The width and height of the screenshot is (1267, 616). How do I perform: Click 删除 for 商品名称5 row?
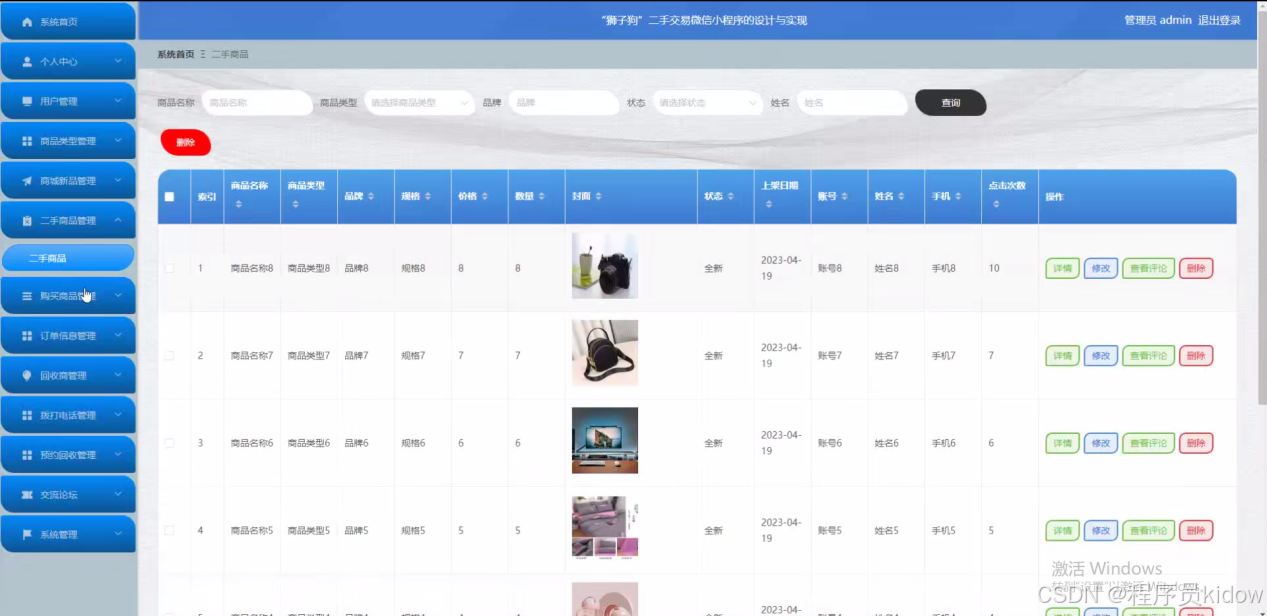click(1196, 530)
